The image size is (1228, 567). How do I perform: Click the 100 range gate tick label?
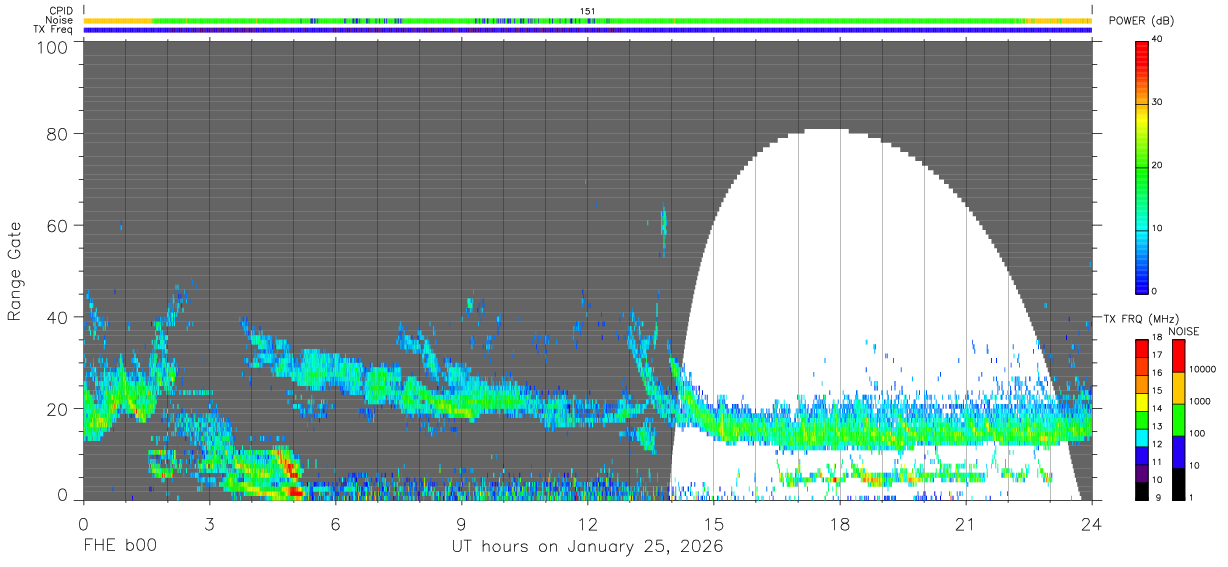51,47
